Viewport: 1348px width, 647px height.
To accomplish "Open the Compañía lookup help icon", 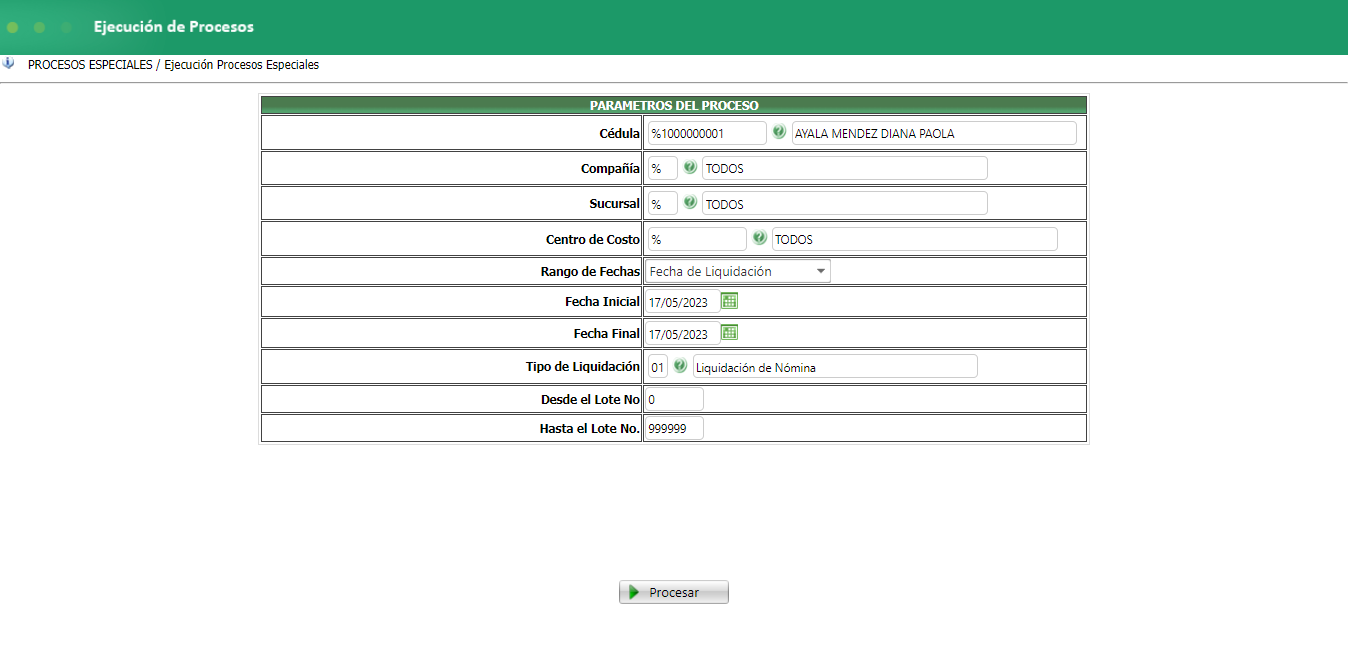I will tap(690, 168).
